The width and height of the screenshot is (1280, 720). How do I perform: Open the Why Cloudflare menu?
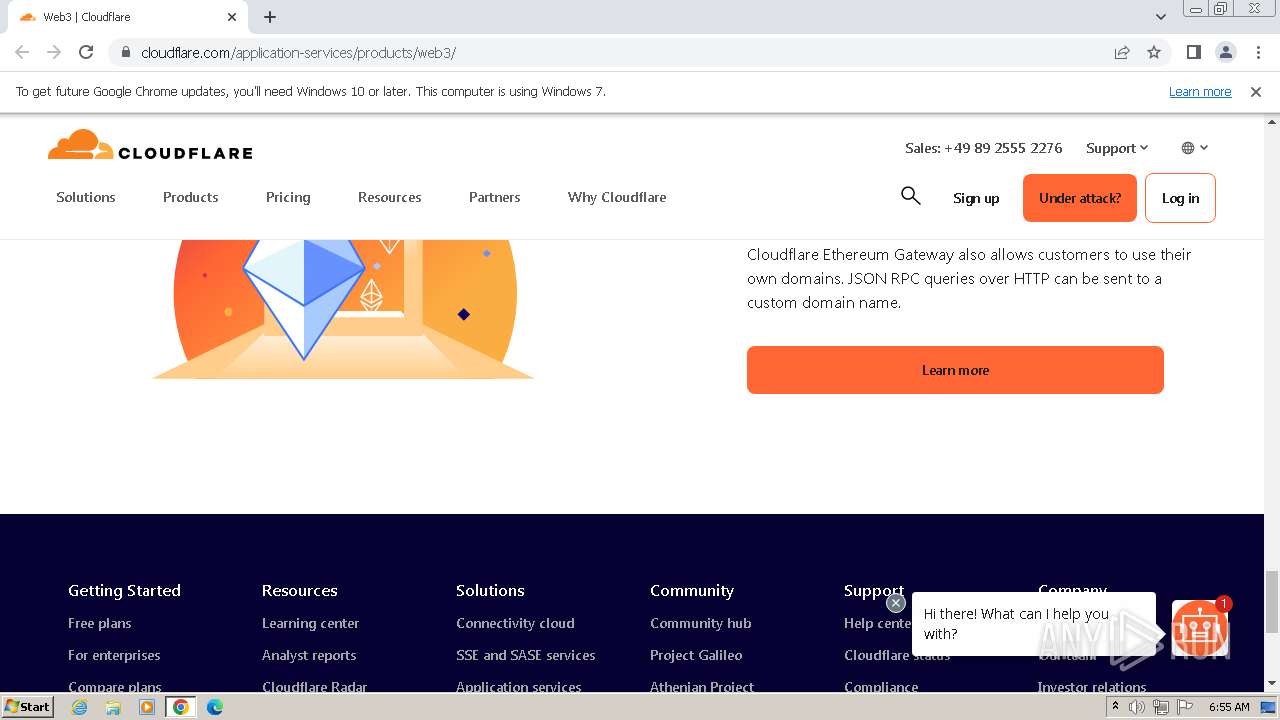617,197
